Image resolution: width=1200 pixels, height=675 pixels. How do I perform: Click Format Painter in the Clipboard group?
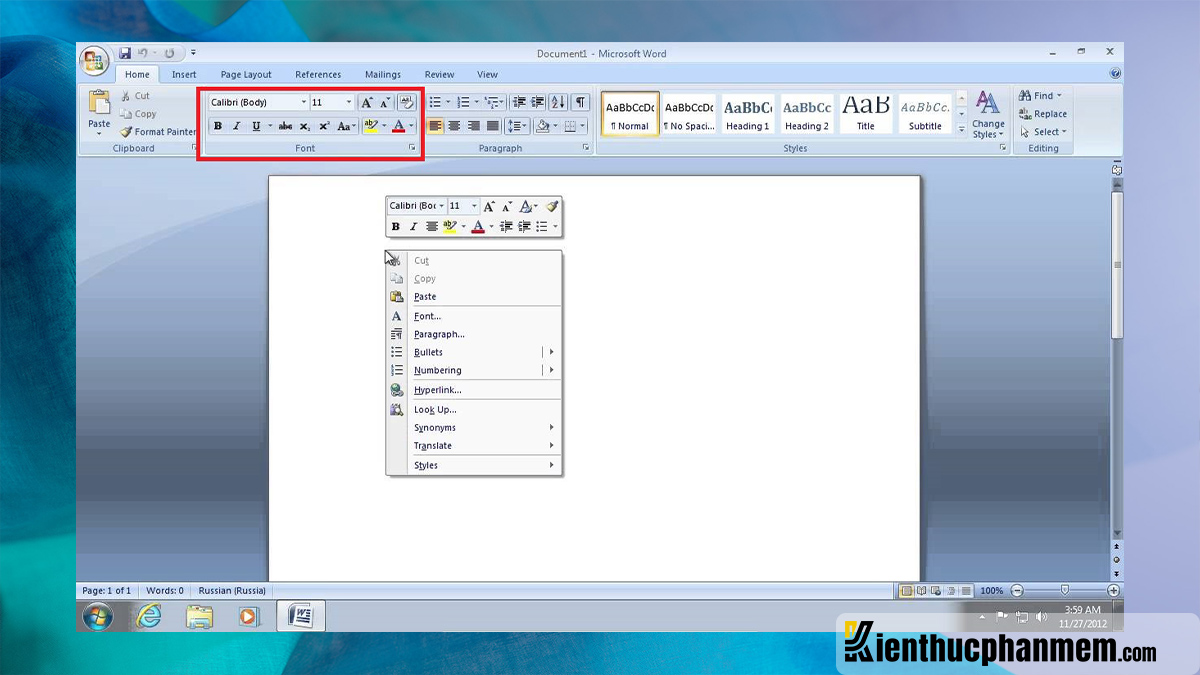158,132
